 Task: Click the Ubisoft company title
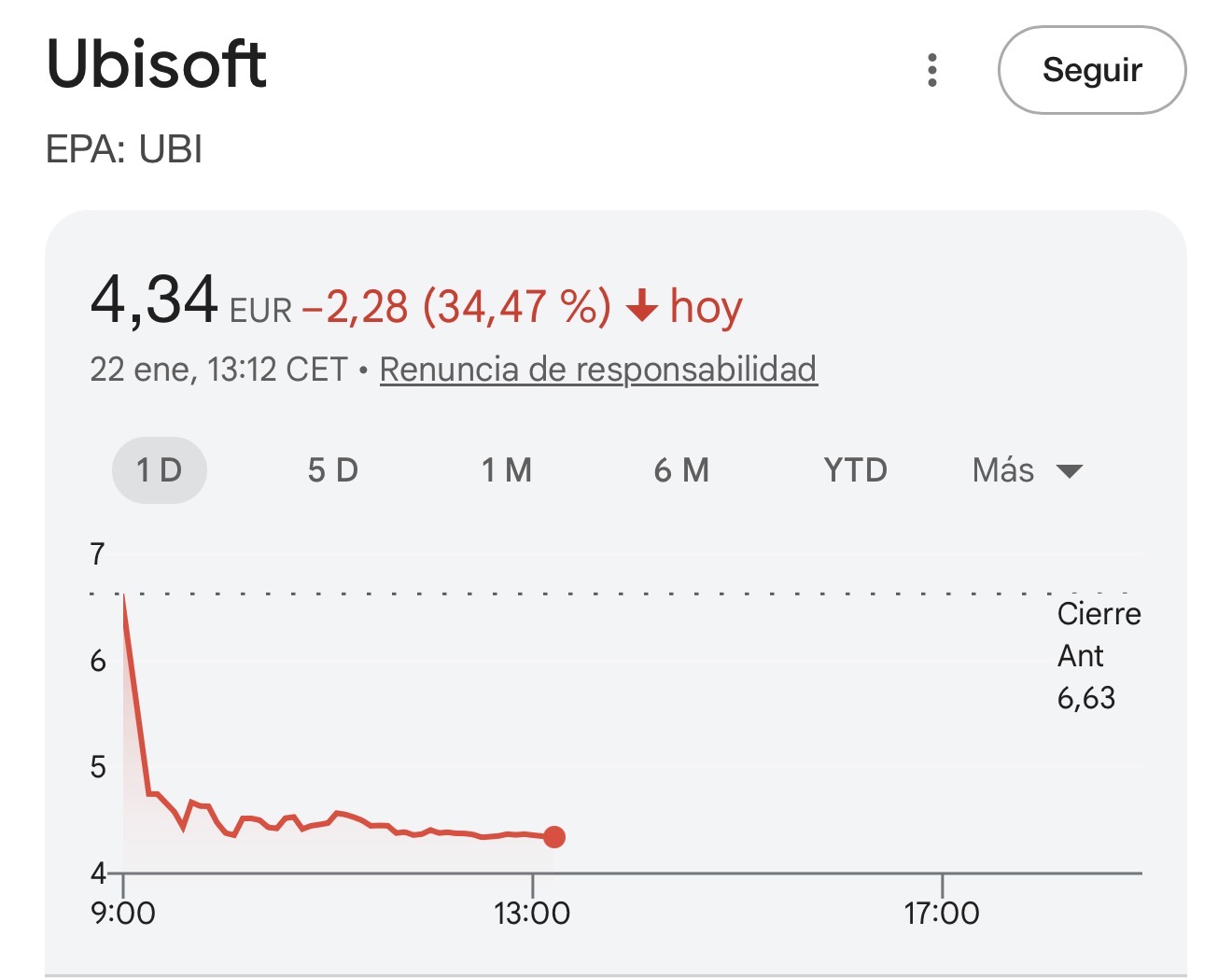click(x=156, y=64)
